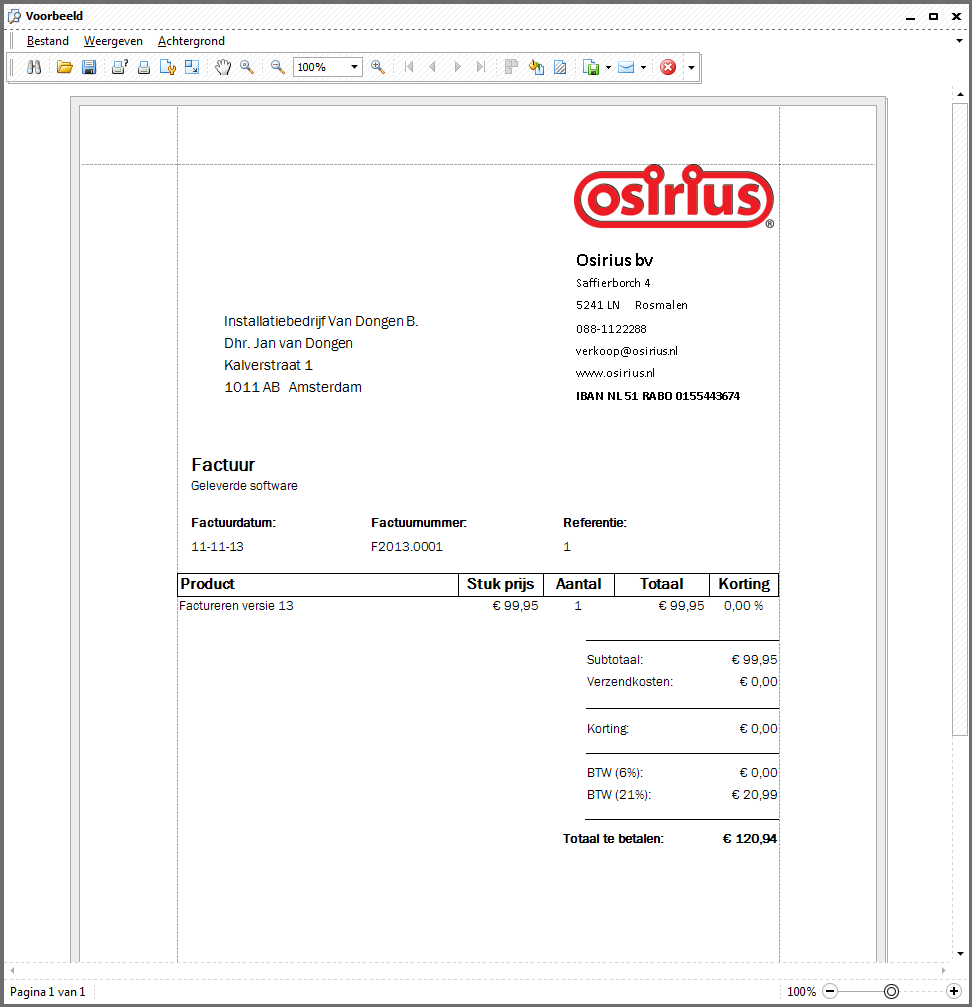972x1007 pixels.
Task: Click the magnifier tool beside the hand
Action: click(247, 67)
